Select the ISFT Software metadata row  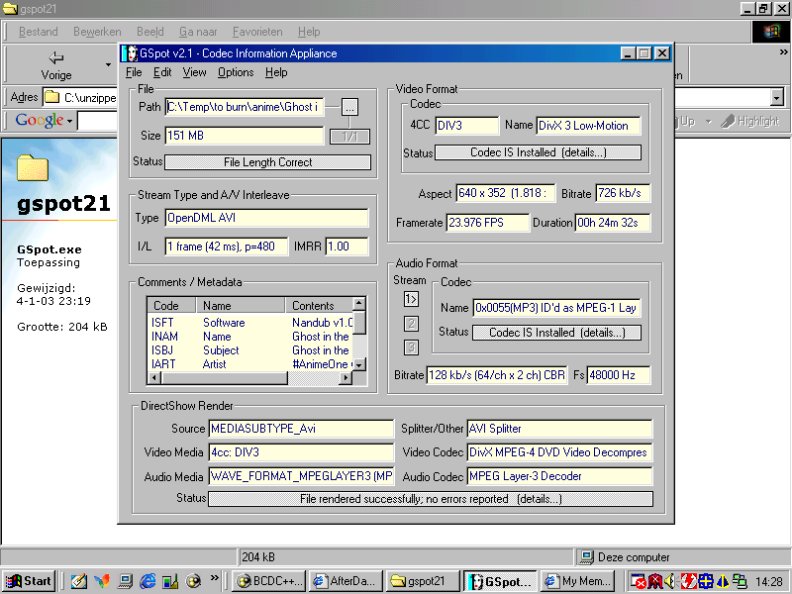250,322
